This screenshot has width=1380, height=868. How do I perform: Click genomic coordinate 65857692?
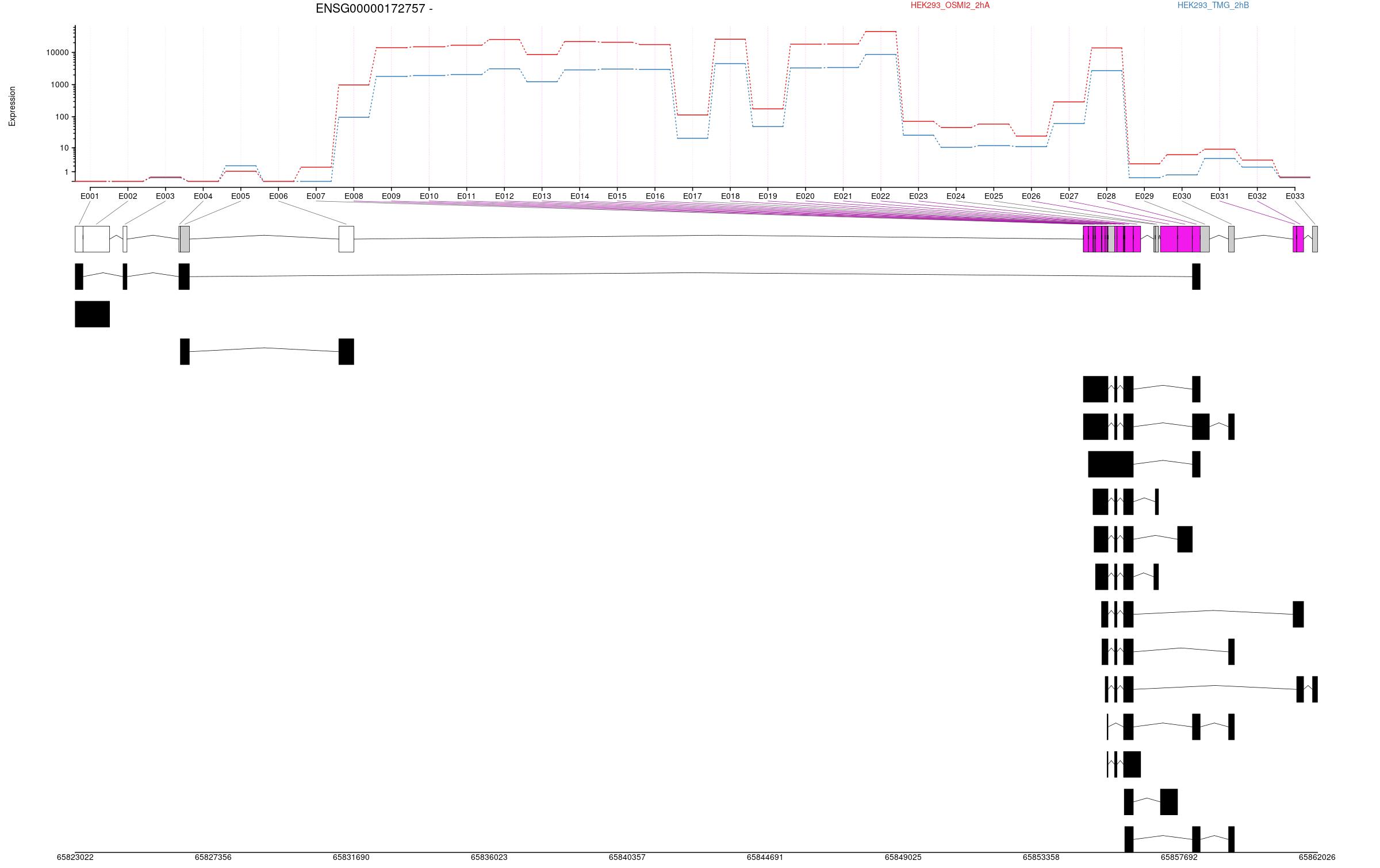pos(1179,857)
